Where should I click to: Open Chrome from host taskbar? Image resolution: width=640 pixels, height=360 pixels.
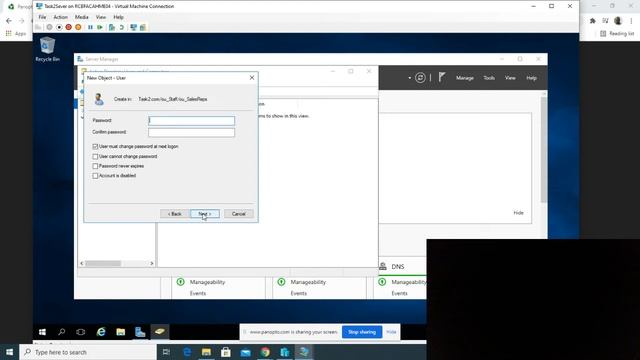click(265, 352)
